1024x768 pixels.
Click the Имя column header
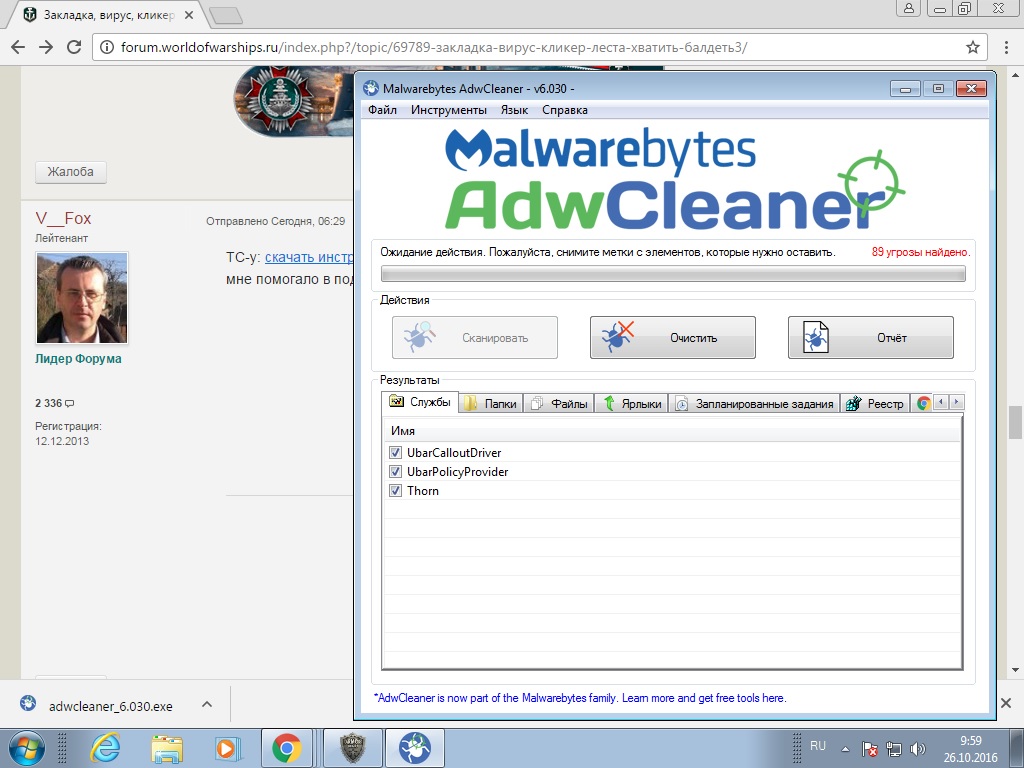[671, 430]
